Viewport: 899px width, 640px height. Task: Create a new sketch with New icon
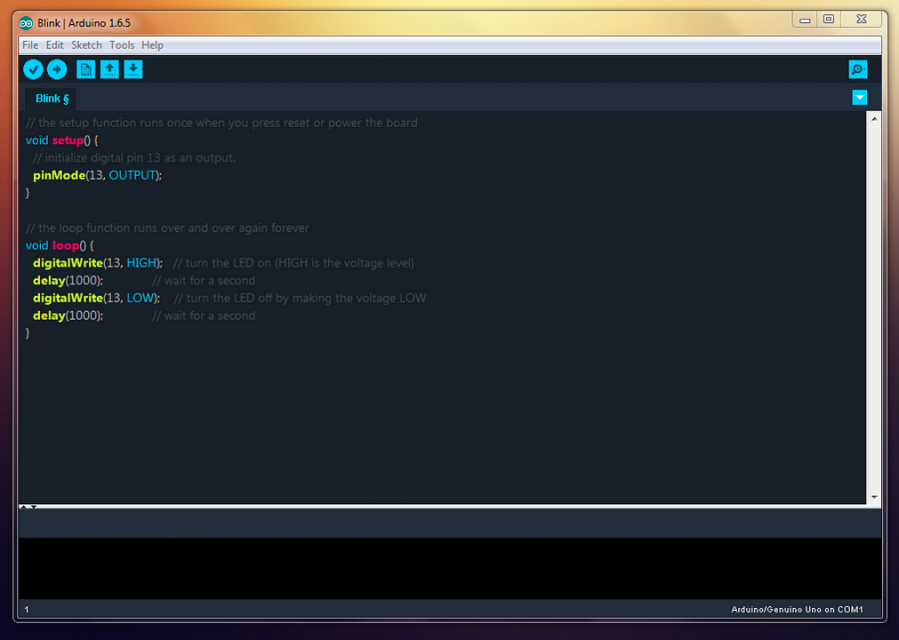86,69
